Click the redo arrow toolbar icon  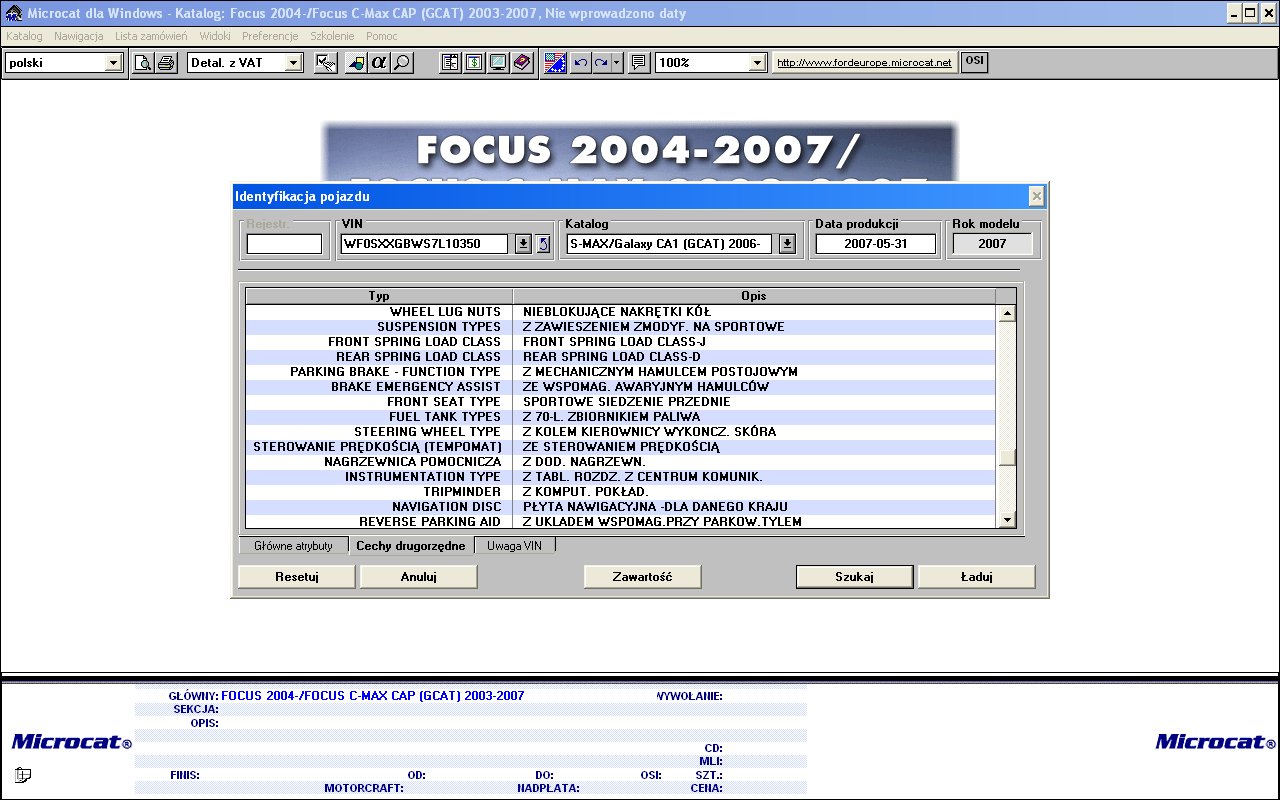[601, 62]
